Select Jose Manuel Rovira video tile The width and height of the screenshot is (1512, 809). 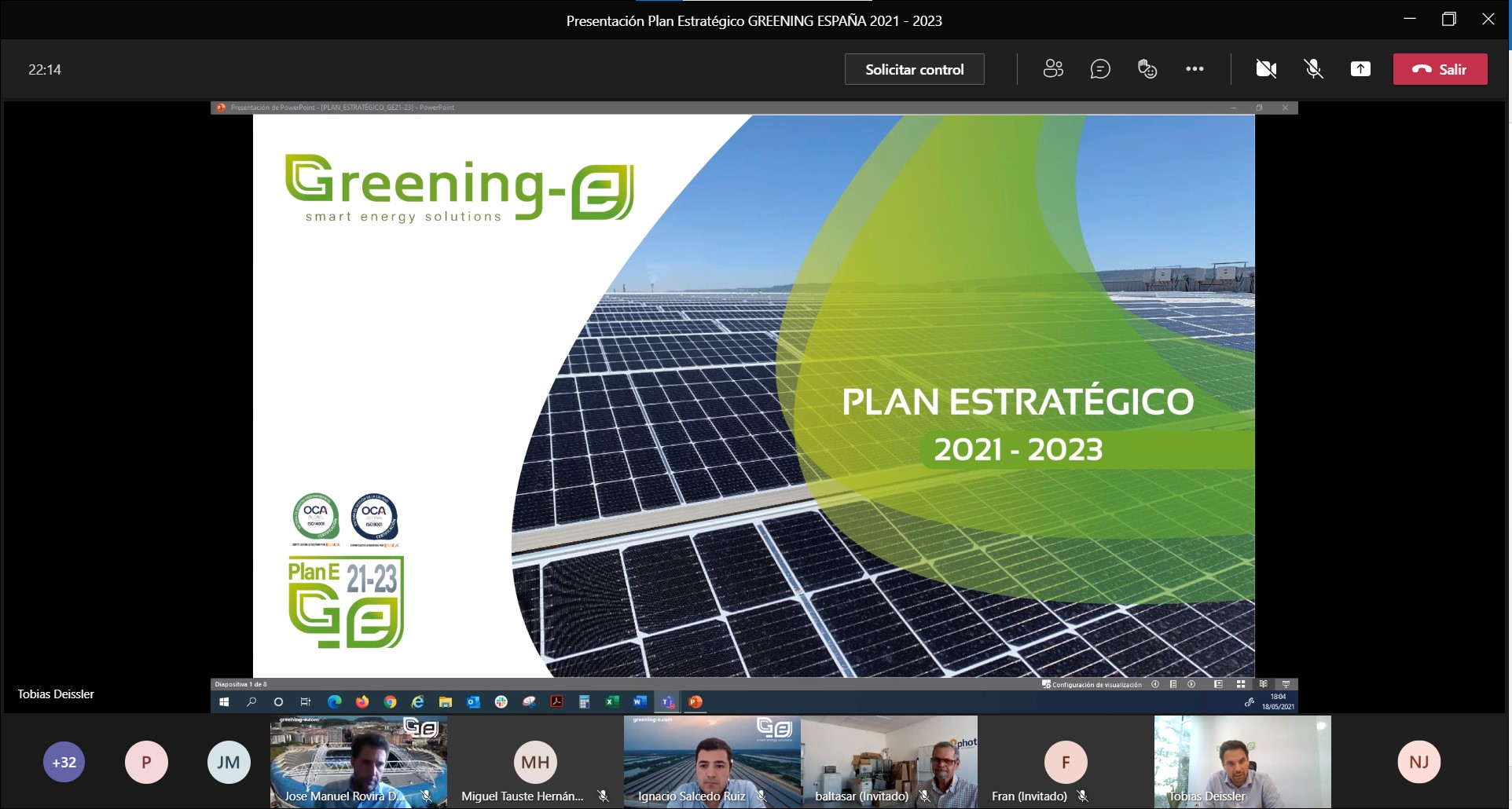coord(358,762)
